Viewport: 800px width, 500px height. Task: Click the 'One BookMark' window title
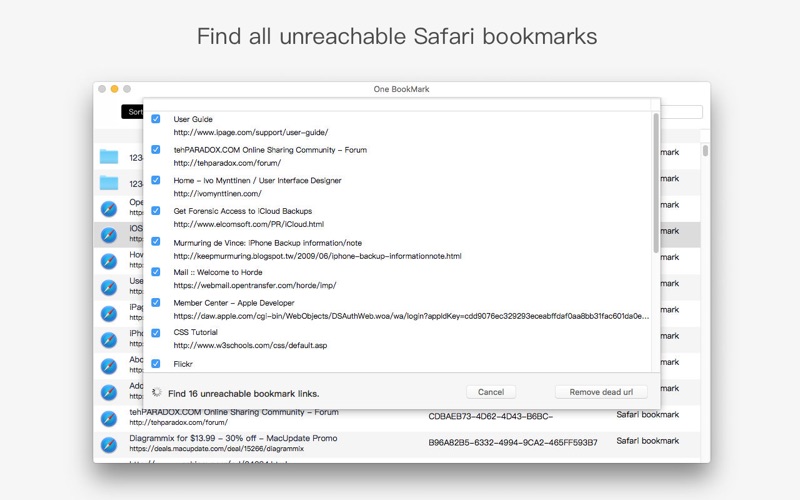coord(401,89)
